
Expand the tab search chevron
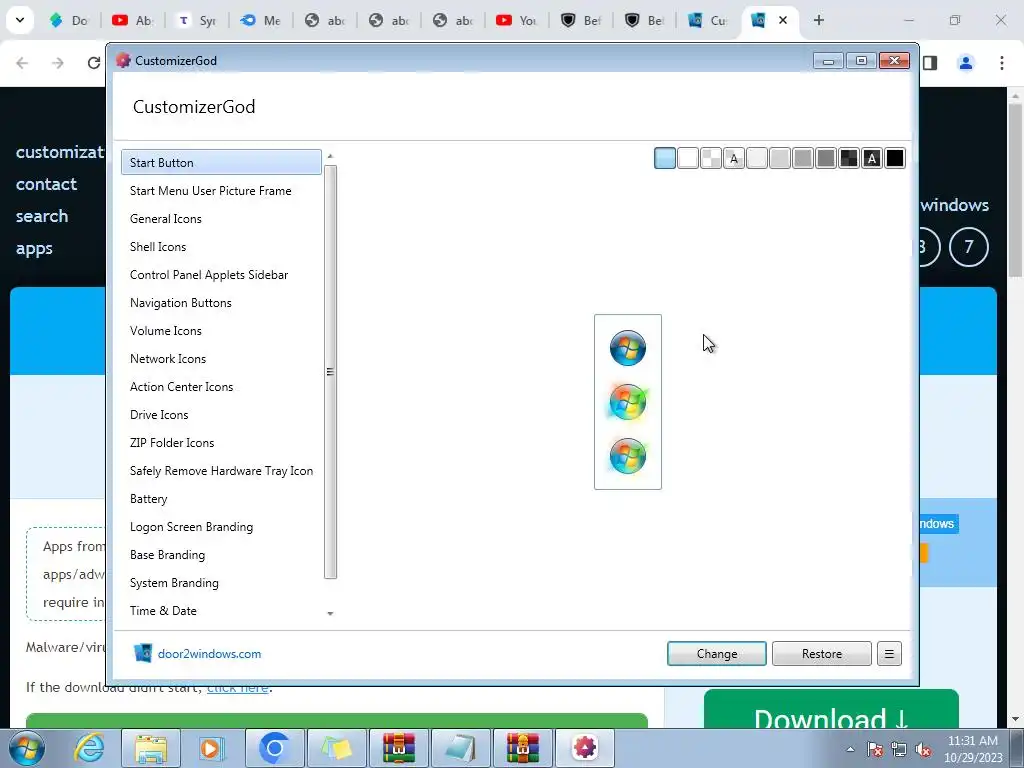click(x=20, y=20)
